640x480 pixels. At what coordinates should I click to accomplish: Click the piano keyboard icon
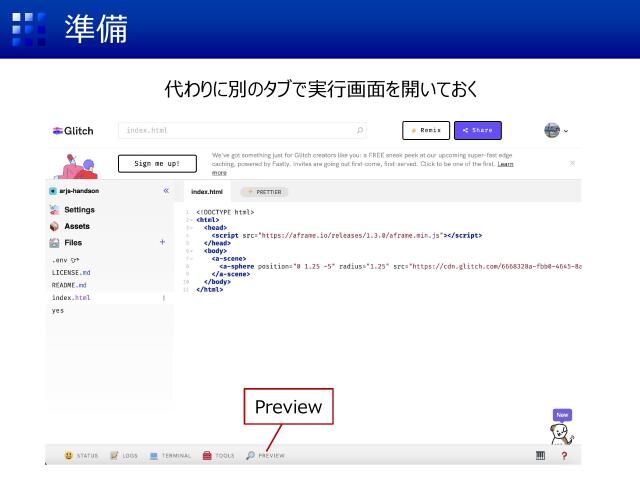tap(541, 455)
